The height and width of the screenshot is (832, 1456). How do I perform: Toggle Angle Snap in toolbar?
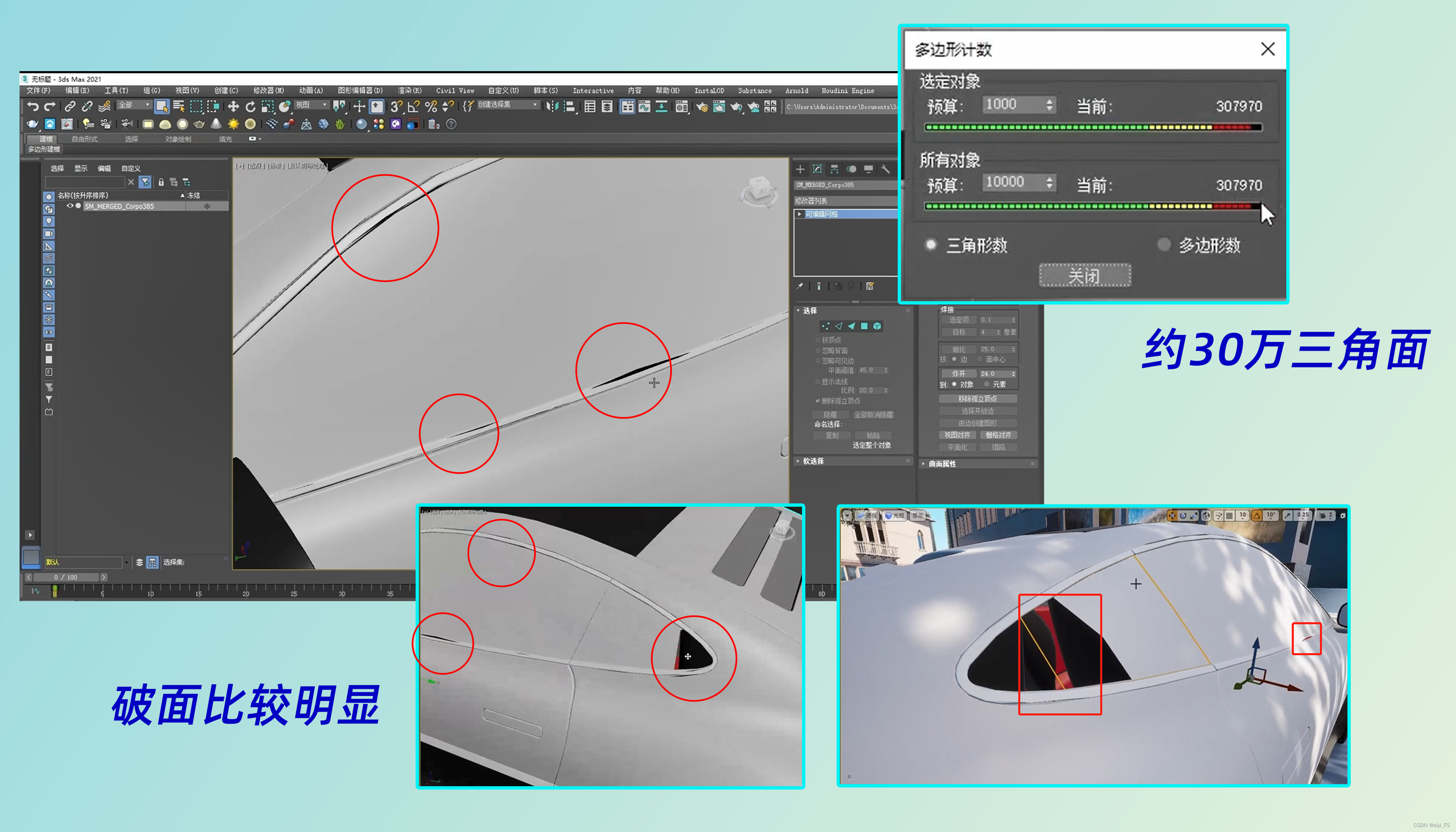click(413, 106)
